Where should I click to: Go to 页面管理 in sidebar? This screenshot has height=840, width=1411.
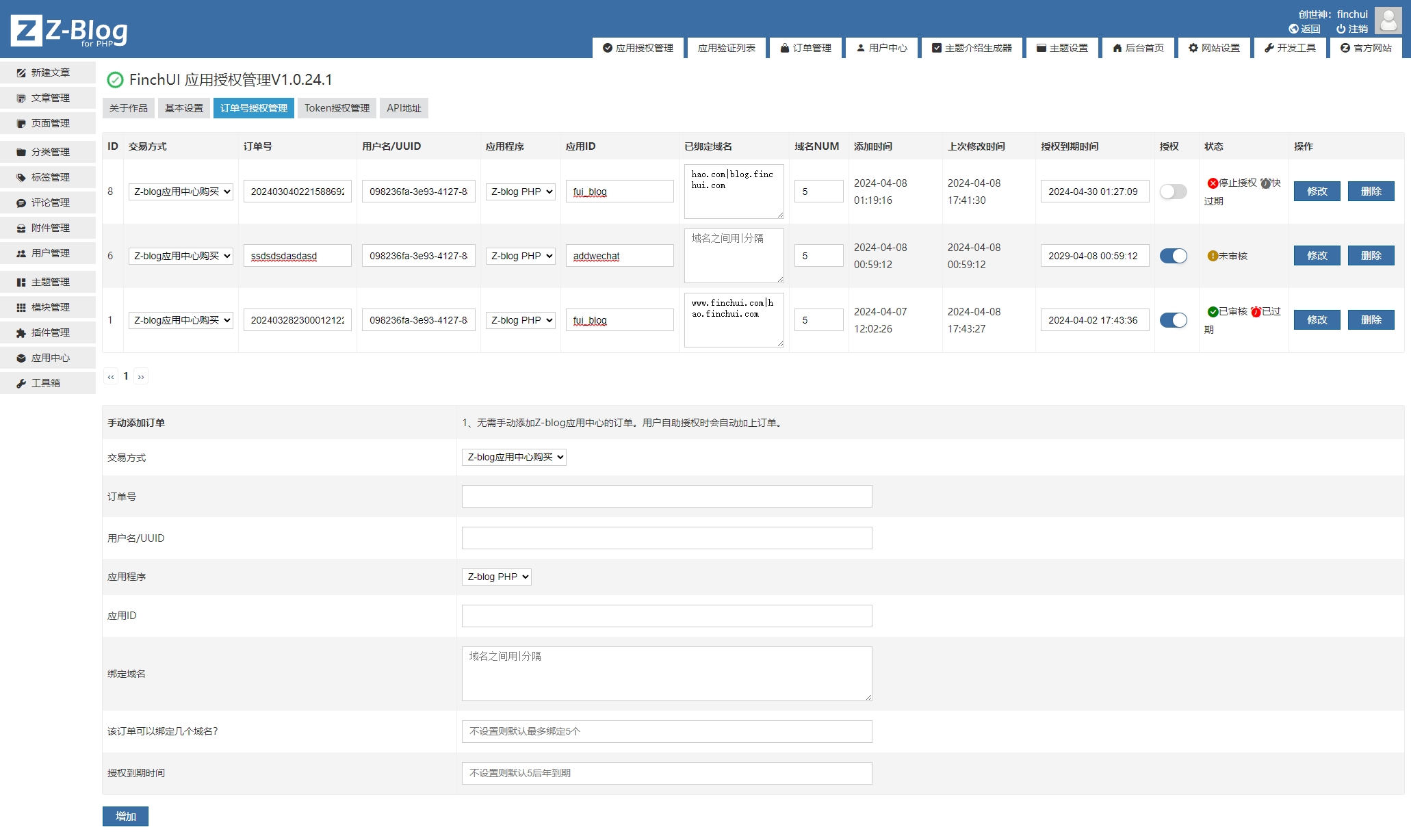pyautogui.click(x=48, y=123)
